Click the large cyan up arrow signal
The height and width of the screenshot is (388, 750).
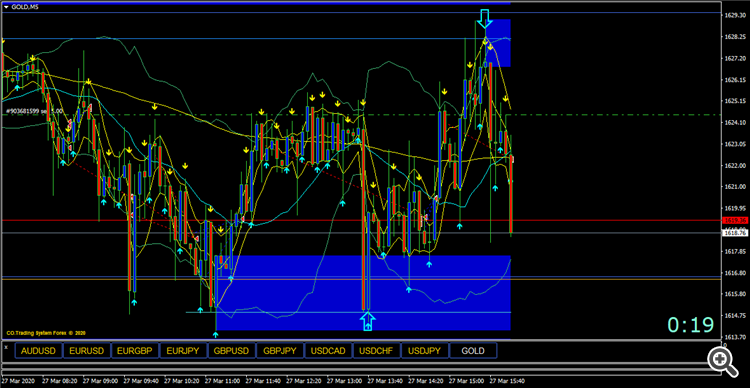[367, 321]
